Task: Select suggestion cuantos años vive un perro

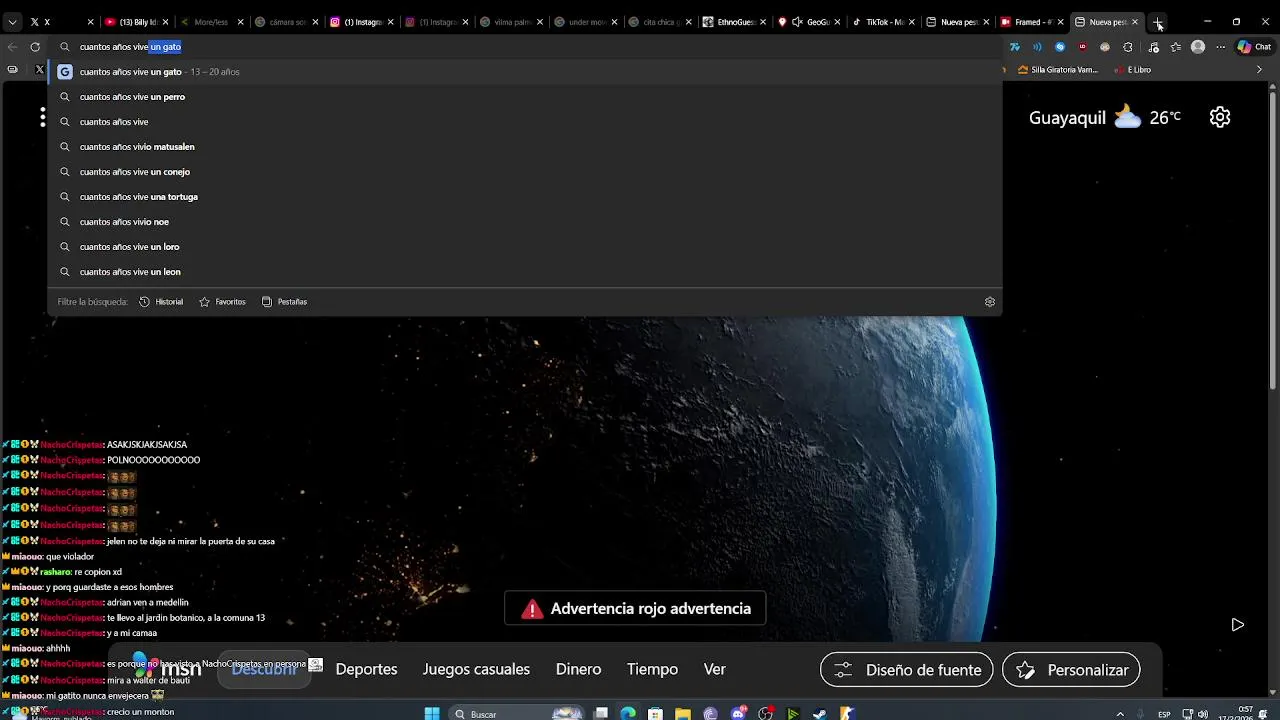Action: tap(525, 97)
